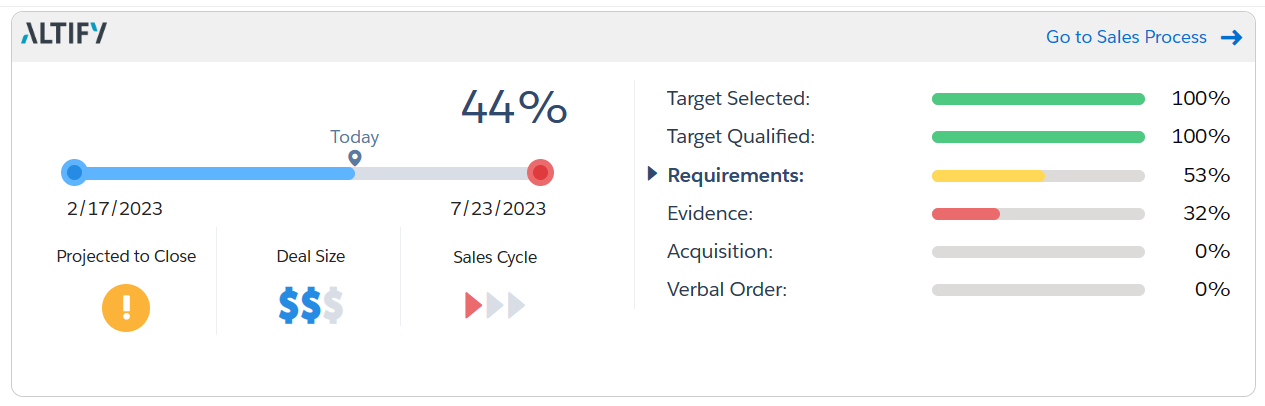The image size is (1265, 406).
Task: Click the Altify logo
Action: tap(64, 35)
